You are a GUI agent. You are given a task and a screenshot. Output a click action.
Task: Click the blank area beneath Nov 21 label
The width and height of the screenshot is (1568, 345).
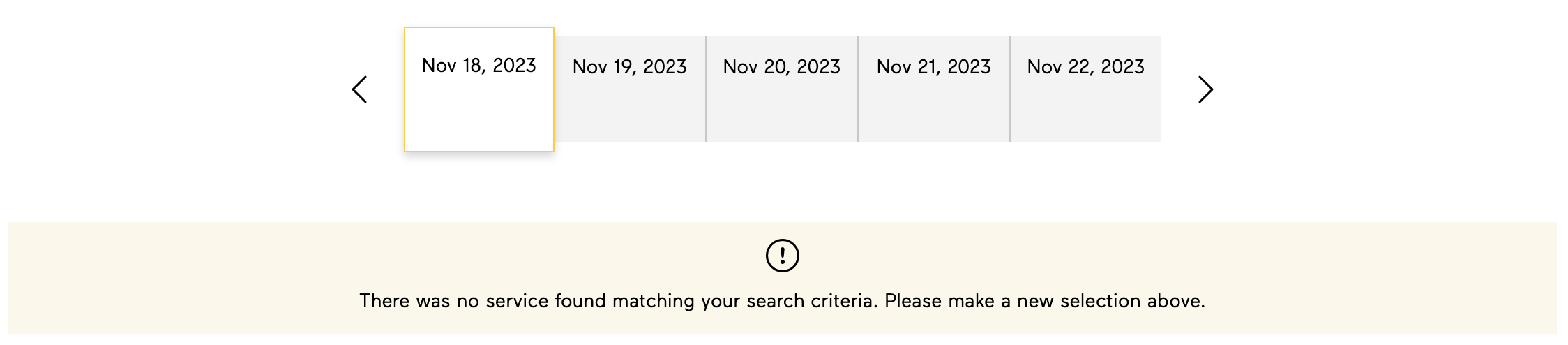(x=934, y=112)
